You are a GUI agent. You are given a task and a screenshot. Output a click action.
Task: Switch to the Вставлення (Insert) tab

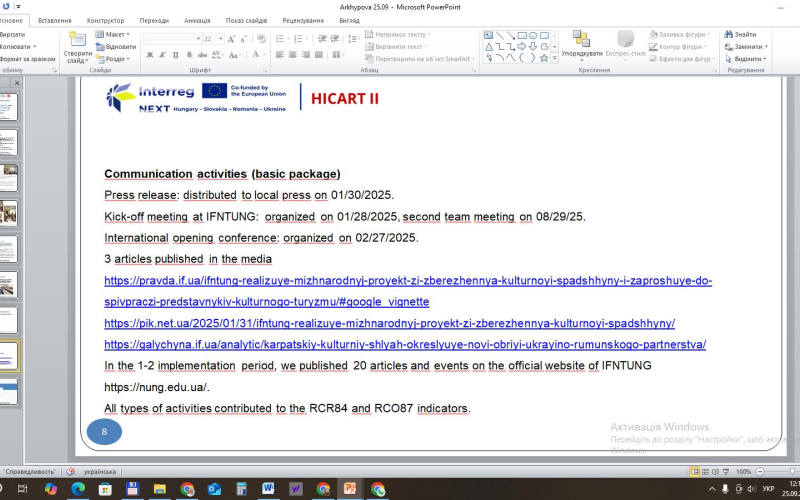point(54,20)
